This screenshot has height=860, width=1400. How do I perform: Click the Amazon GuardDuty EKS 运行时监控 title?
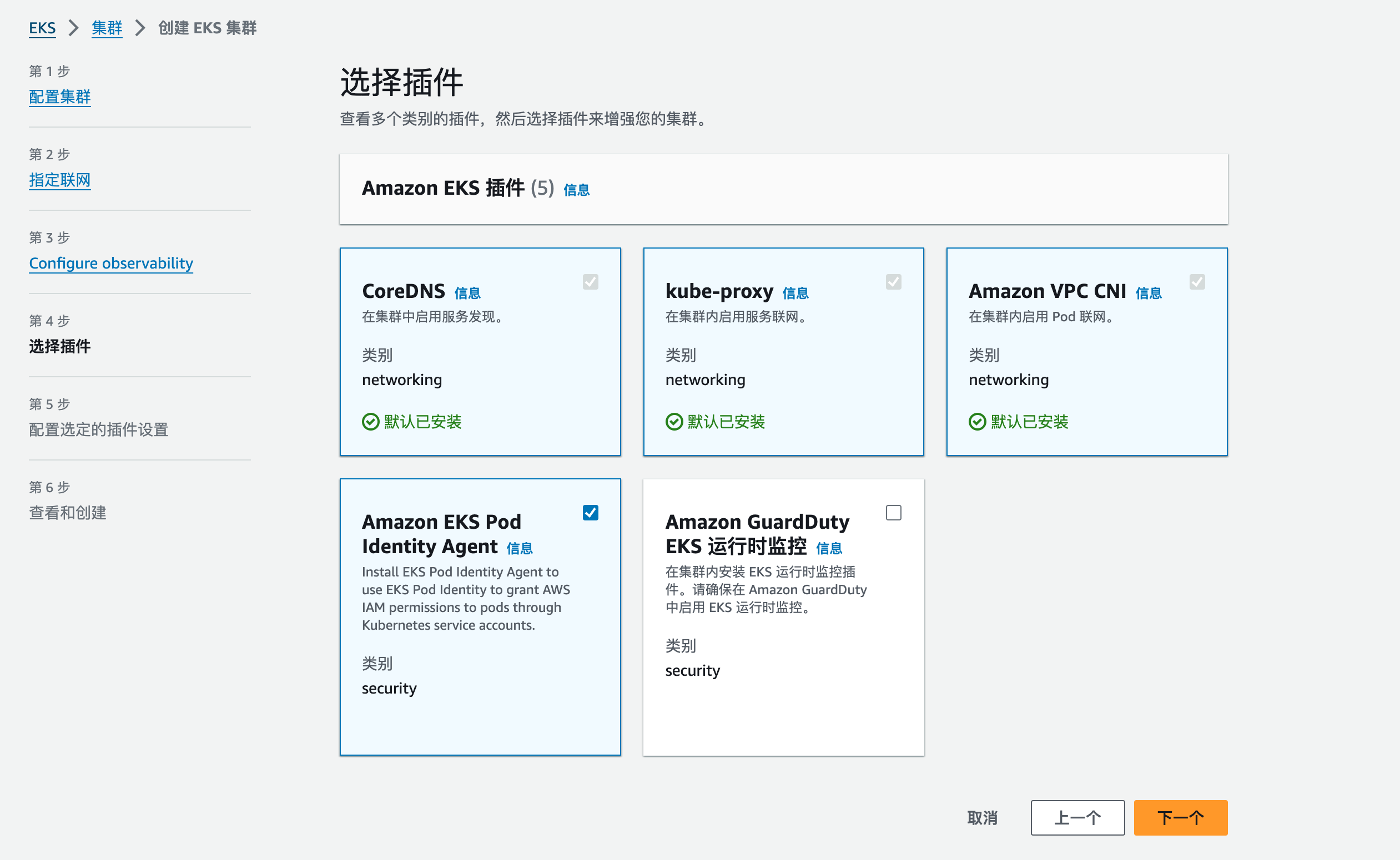point(758,534)
